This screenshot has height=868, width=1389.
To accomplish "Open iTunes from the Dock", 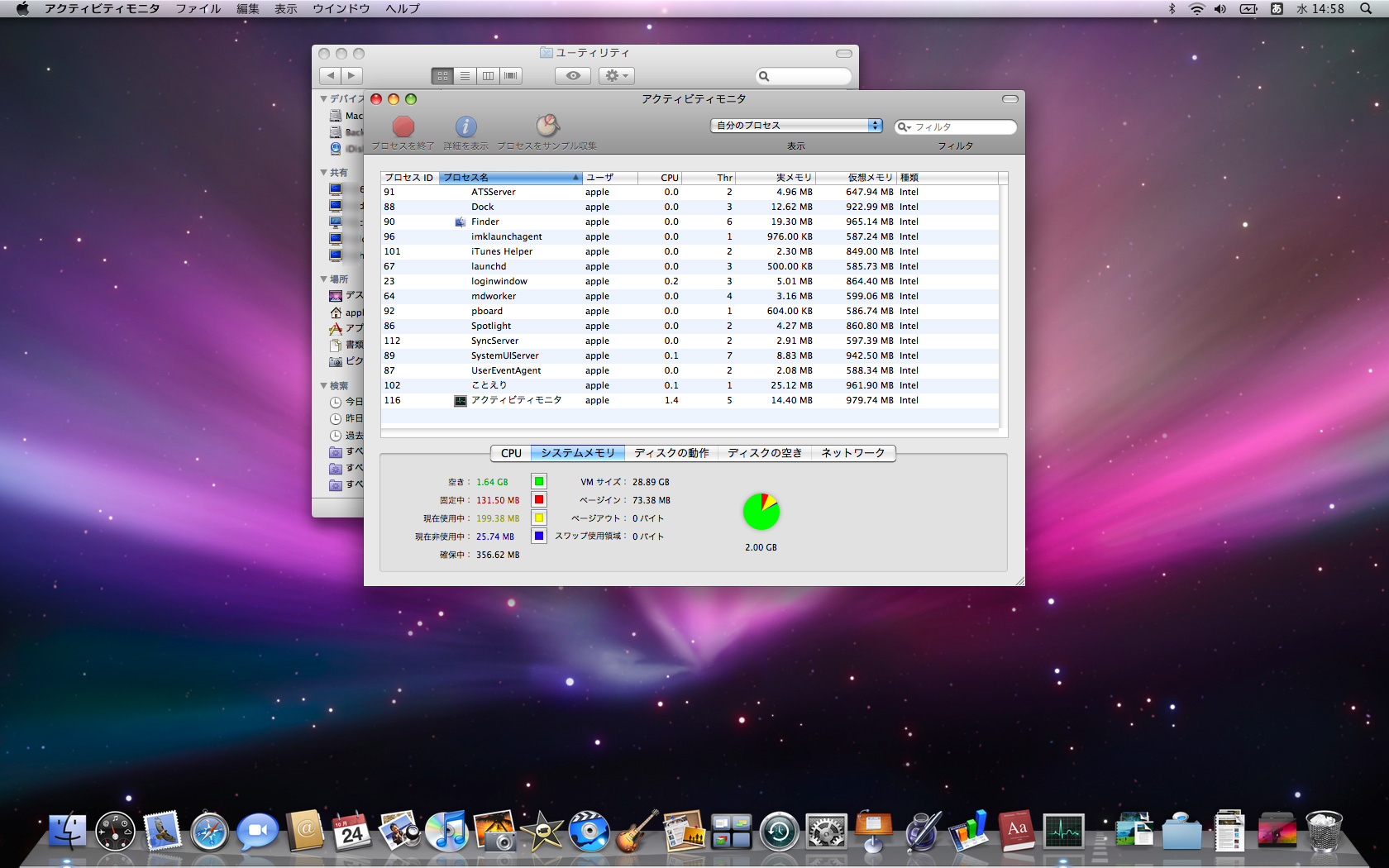I will pos(446,832).
